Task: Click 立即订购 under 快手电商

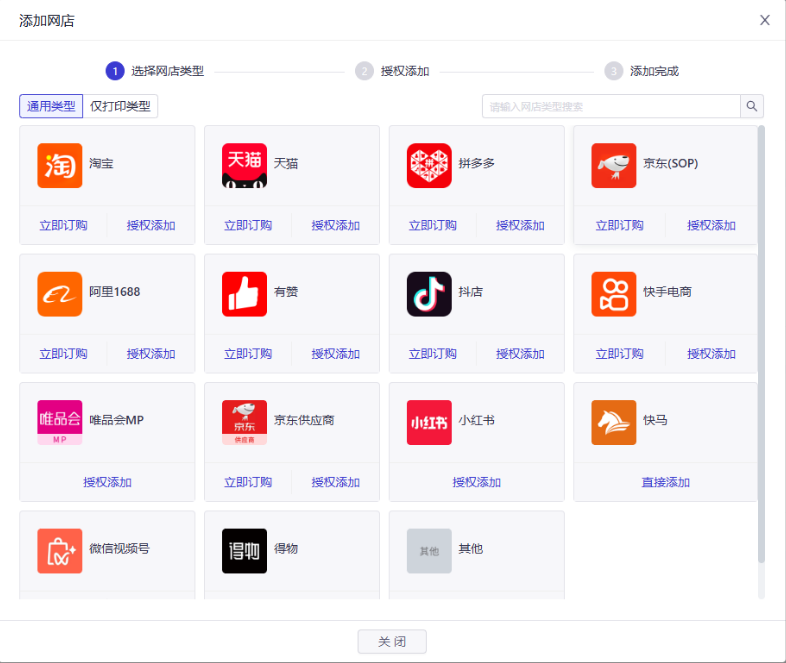Action: [620, 354]
